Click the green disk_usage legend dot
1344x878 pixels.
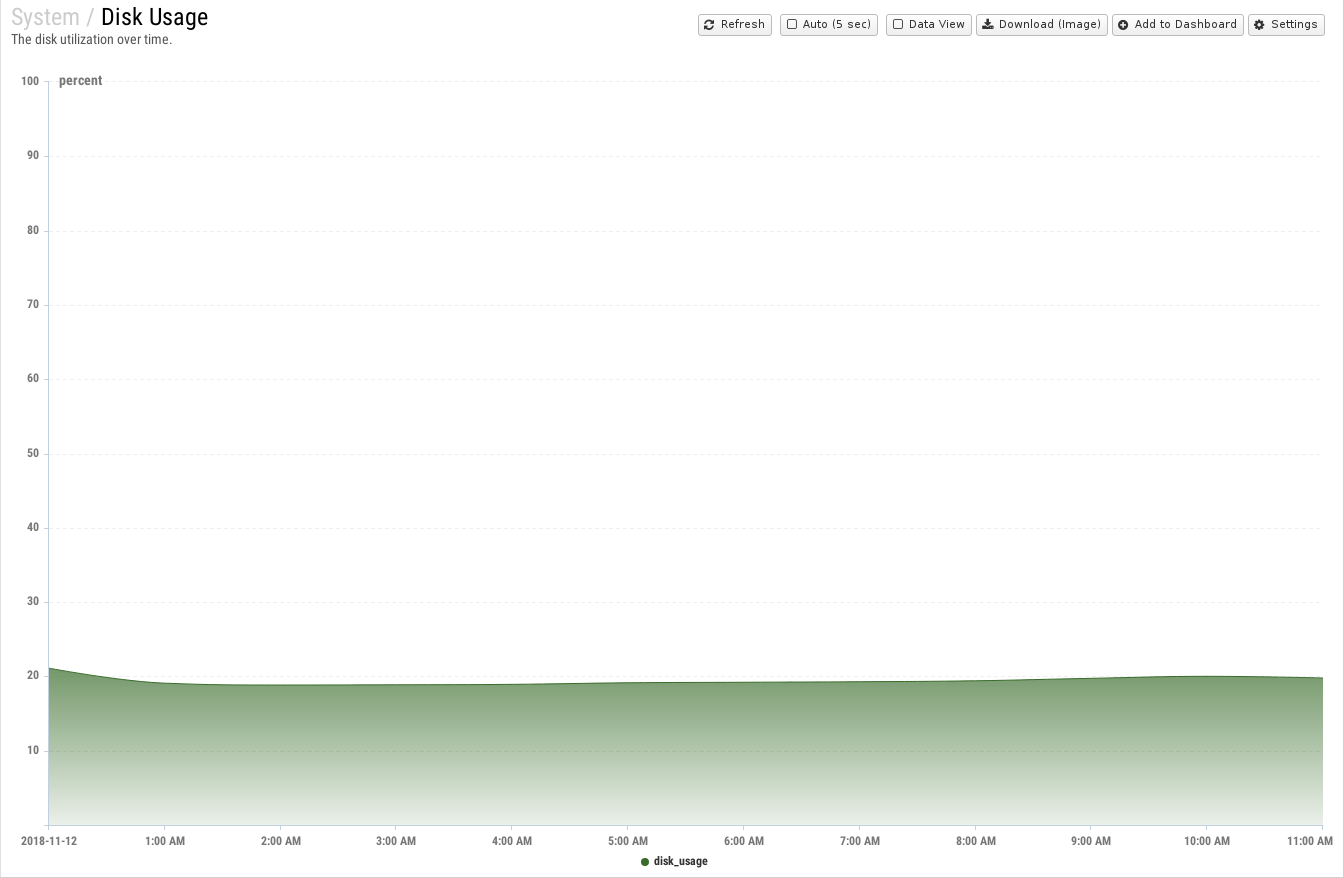pyautogui.click(x=645, y=862)
